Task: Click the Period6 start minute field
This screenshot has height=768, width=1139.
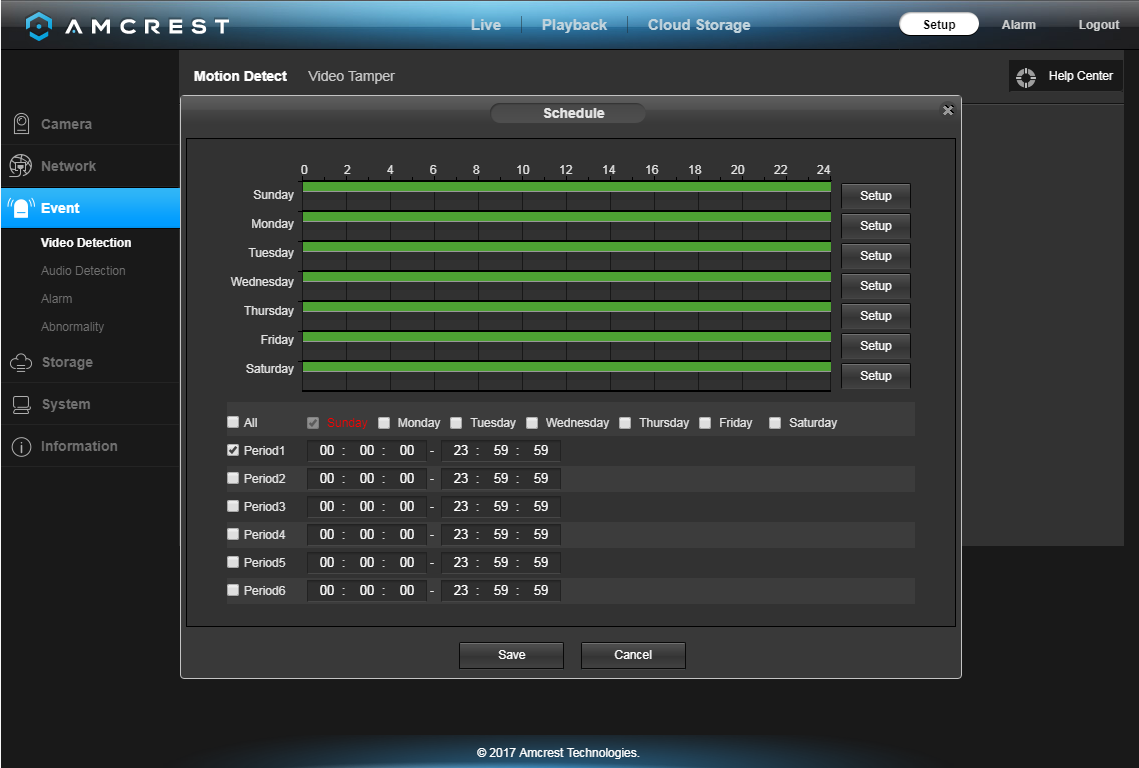Action: tap(367, 591)
